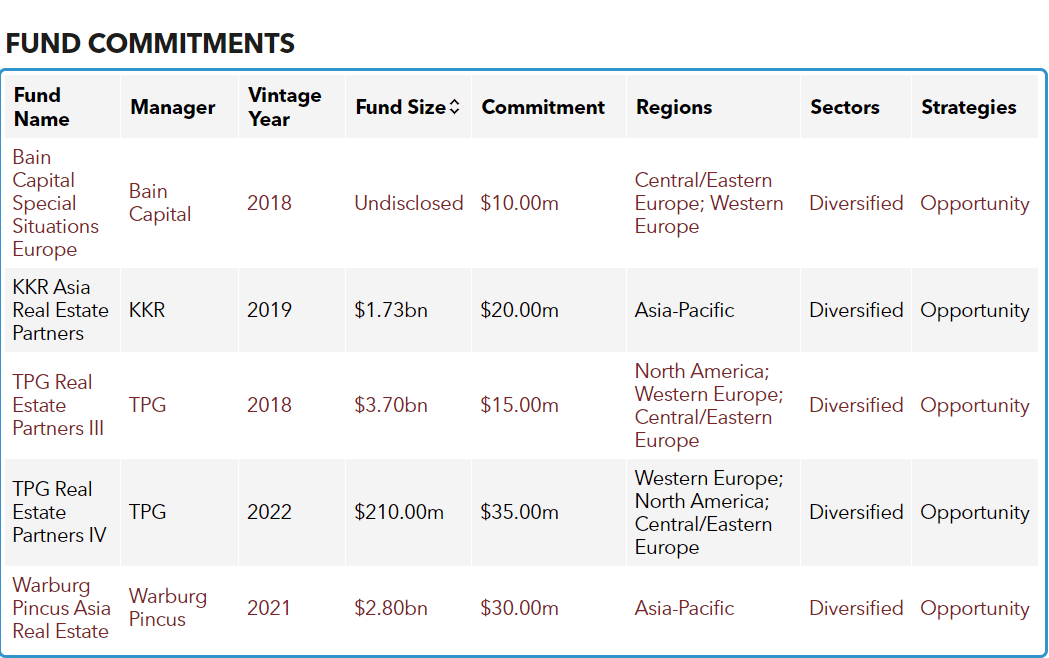Click the $2.80bn fund size
Viewport: 1049px width, 658px height.
391,608
